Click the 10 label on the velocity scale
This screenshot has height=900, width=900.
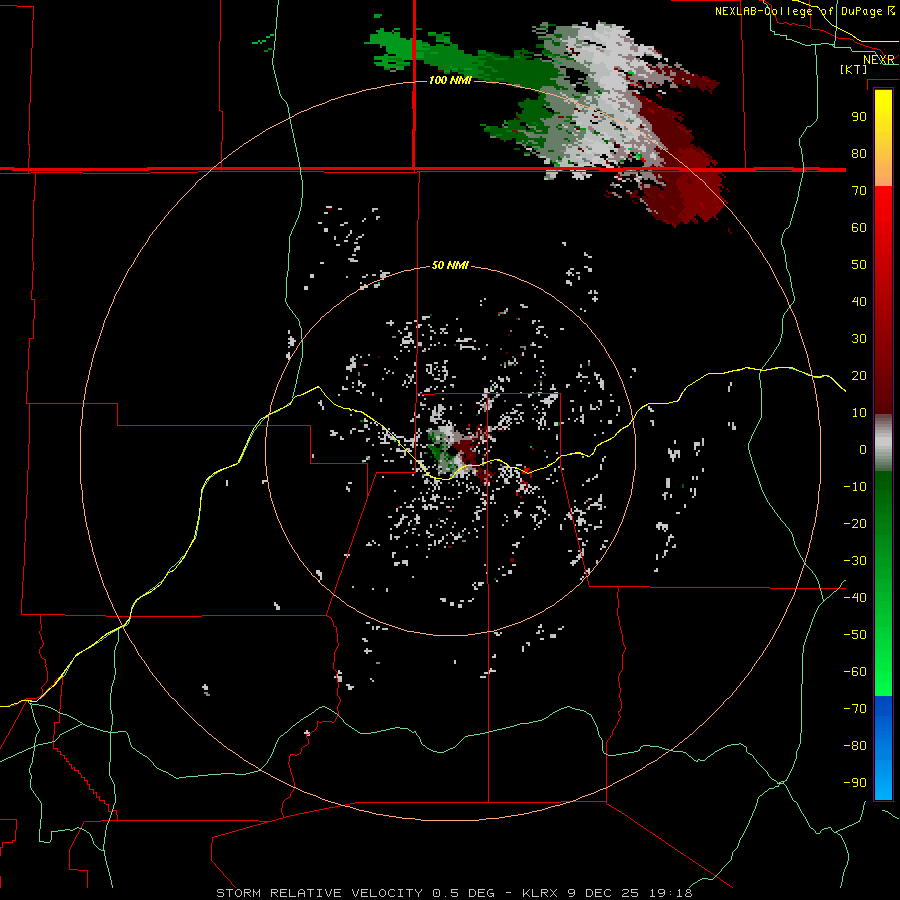(x=859, y=413)
